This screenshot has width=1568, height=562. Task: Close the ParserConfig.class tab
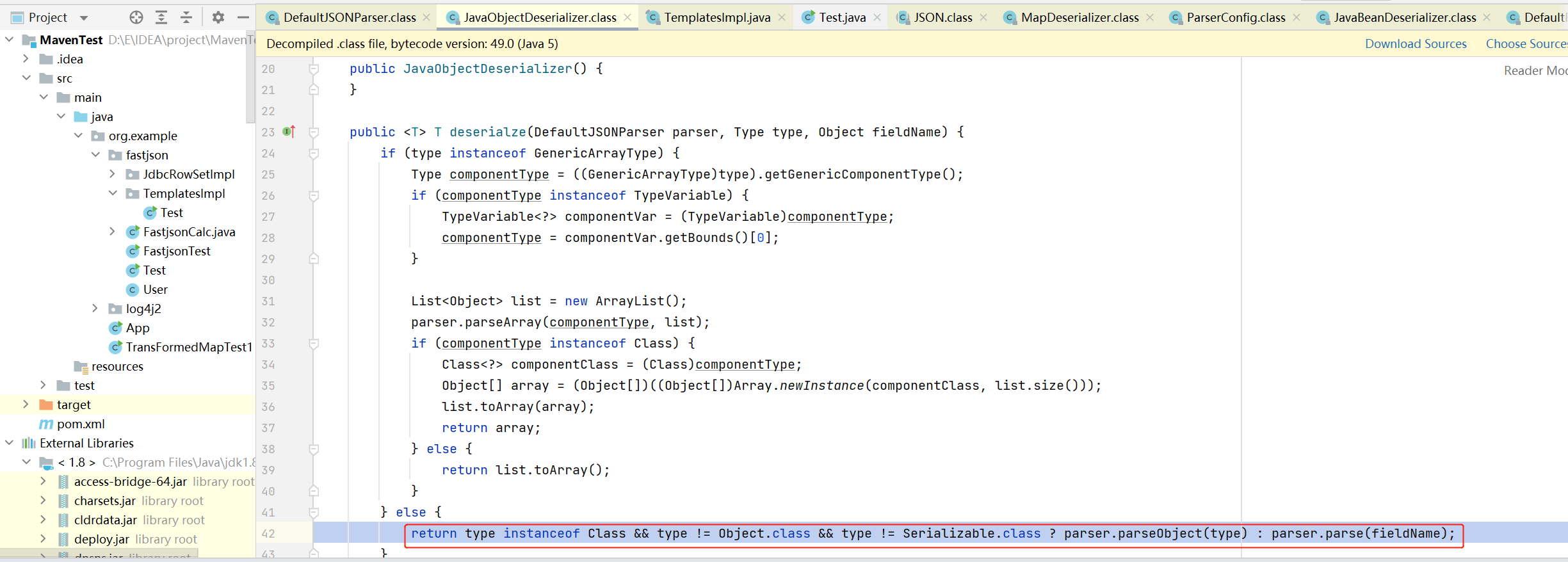(1297, 17)
